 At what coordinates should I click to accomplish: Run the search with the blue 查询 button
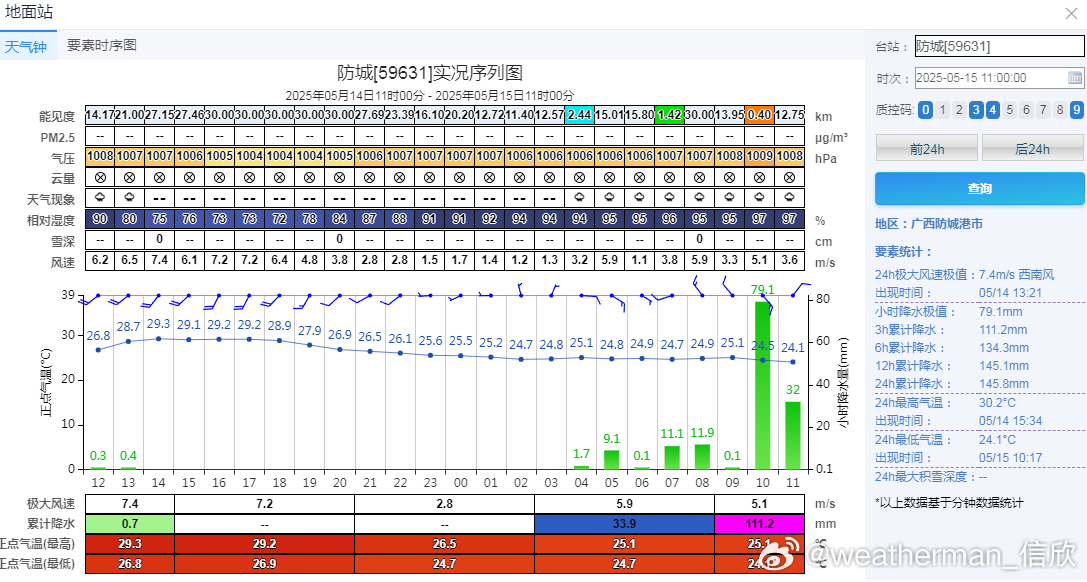click(980, 188)
